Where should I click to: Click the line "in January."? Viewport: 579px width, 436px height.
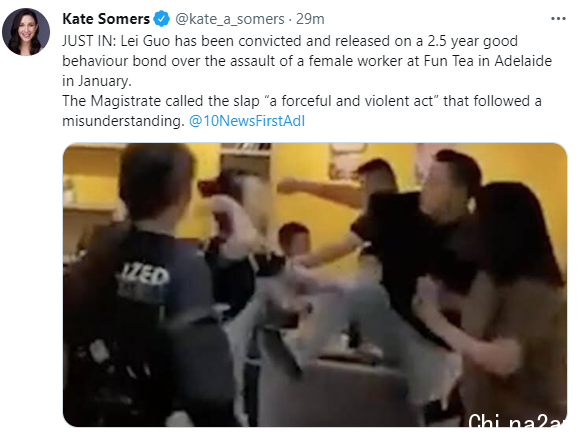(x=97, y=81)
